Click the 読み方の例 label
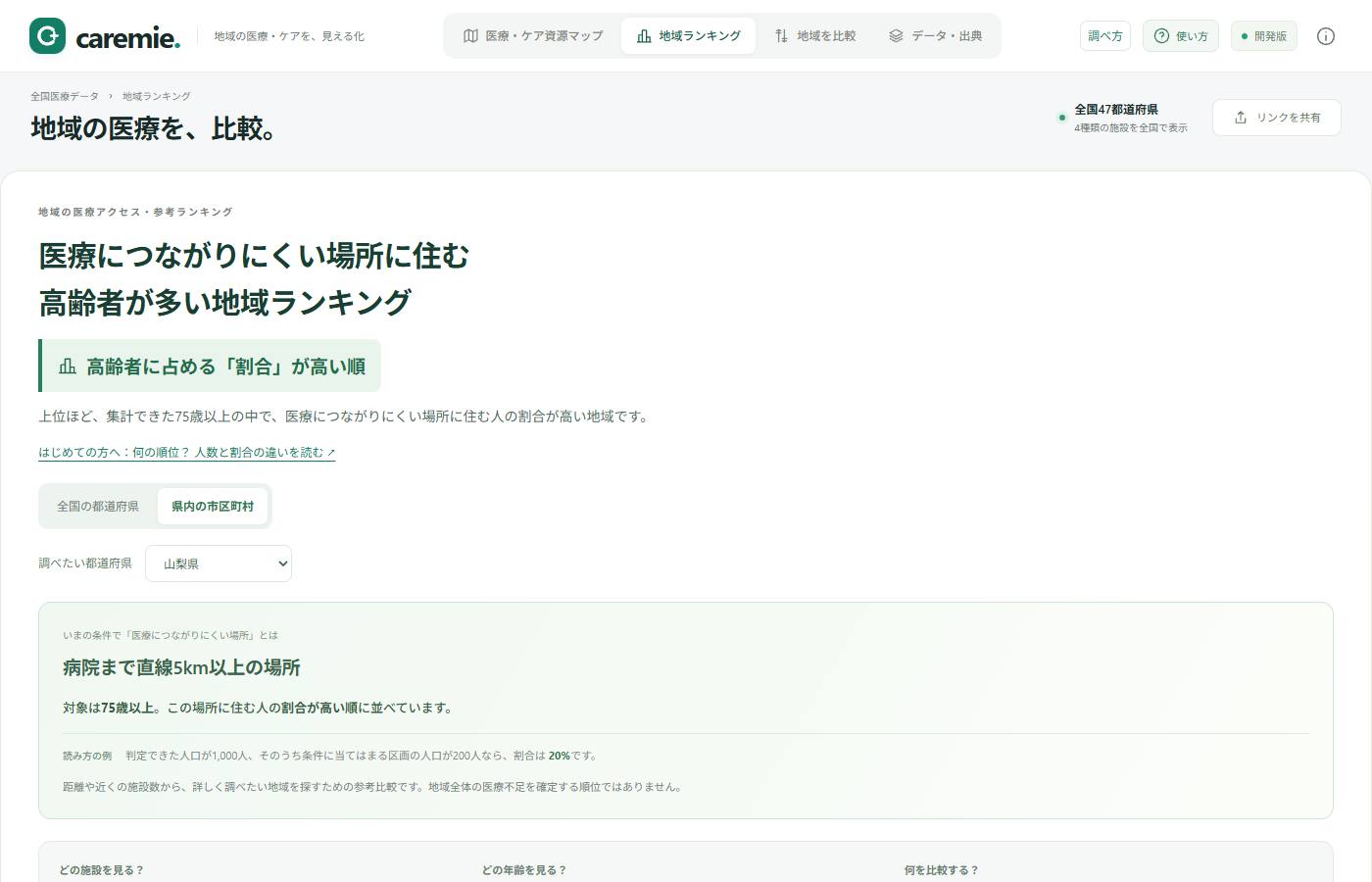The width and height of the screenshot is (1372, 882). coord(87,757)
